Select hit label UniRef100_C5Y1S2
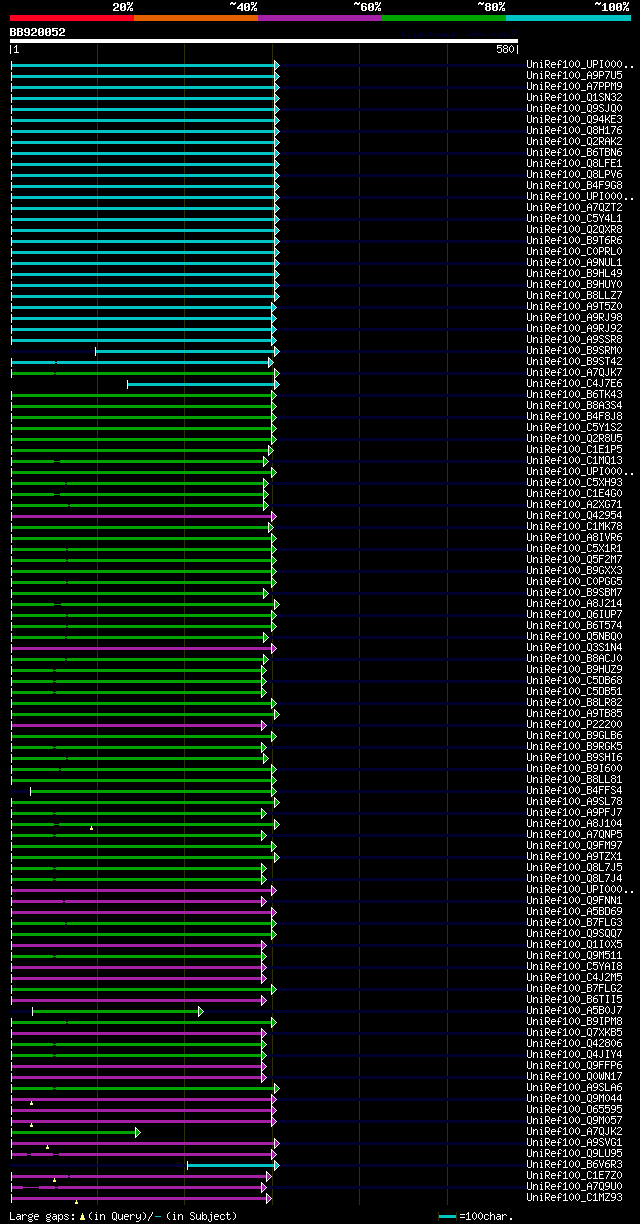The image size is (640, 1224). click(574, 427)
